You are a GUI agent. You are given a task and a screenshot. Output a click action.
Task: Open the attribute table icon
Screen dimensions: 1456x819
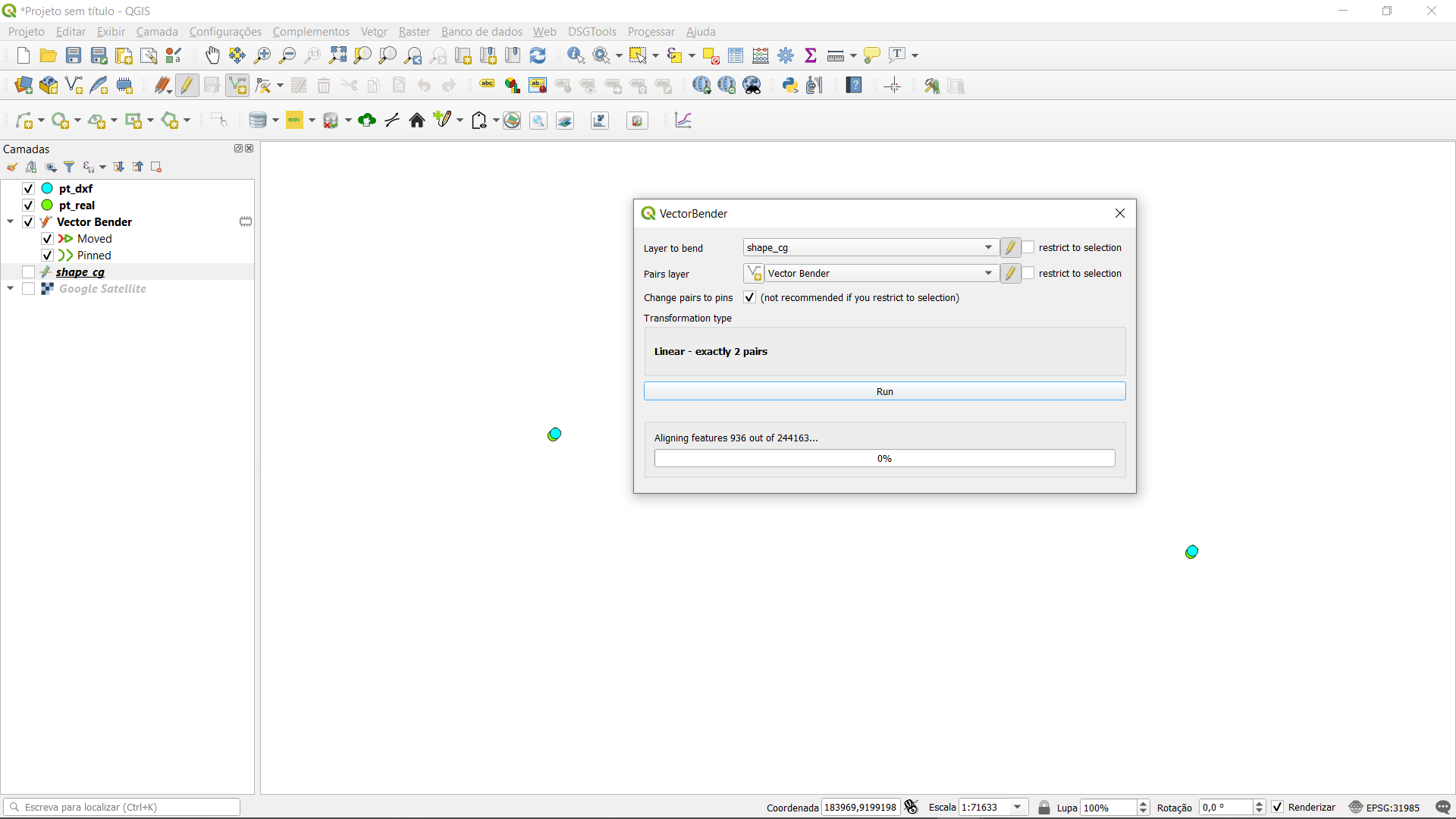[736, 55]
